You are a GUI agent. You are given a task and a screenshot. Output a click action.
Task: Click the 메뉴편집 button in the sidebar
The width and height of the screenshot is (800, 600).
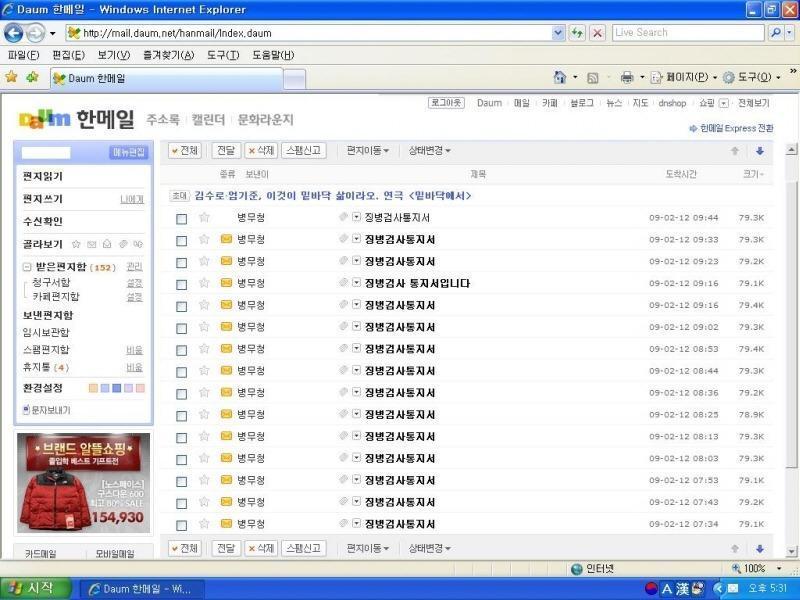tap(129, 153)
